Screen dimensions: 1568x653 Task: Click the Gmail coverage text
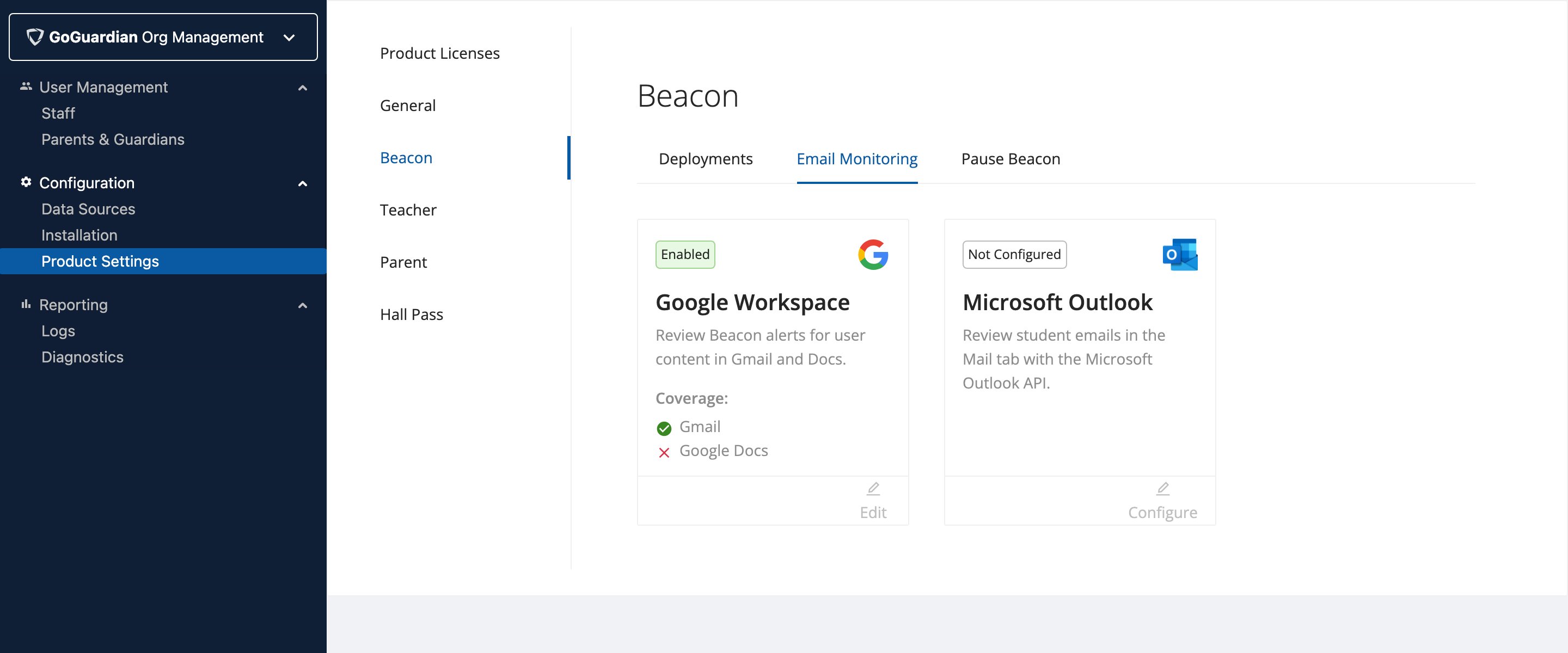tap(700, 427)
